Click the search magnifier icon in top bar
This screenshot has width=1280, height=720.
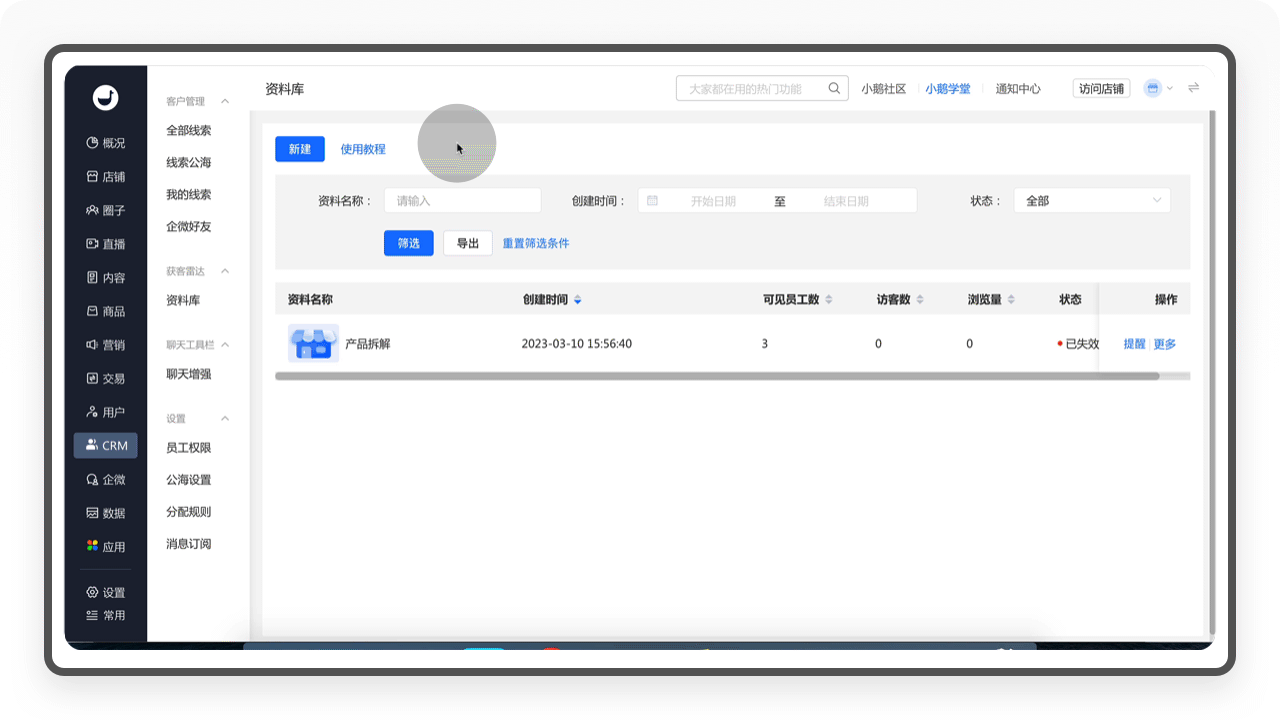point(834,89)
